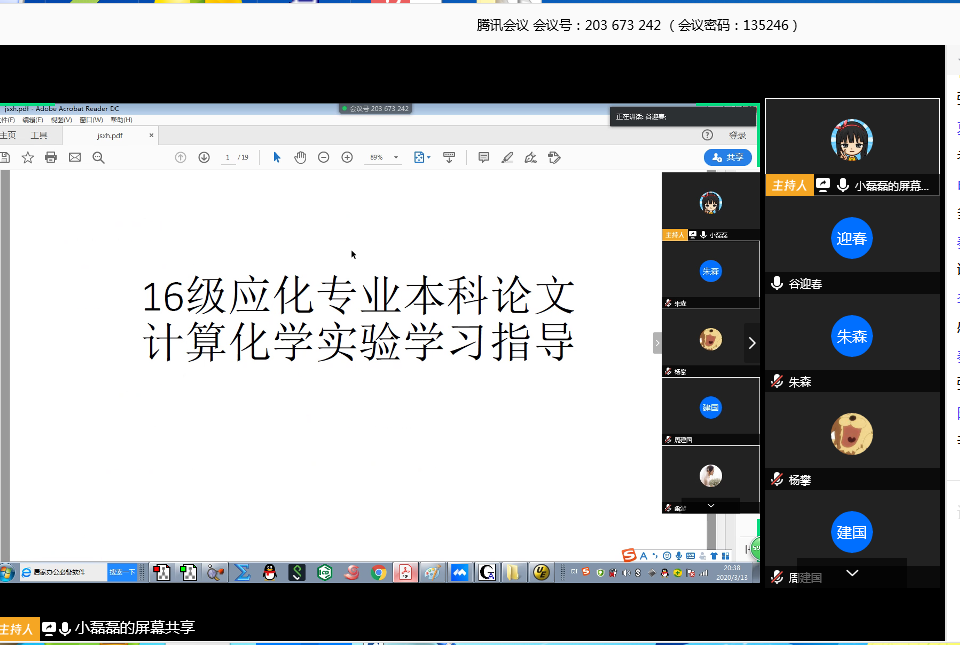Bookmark the PDF with the star icon

click(27, 157)
